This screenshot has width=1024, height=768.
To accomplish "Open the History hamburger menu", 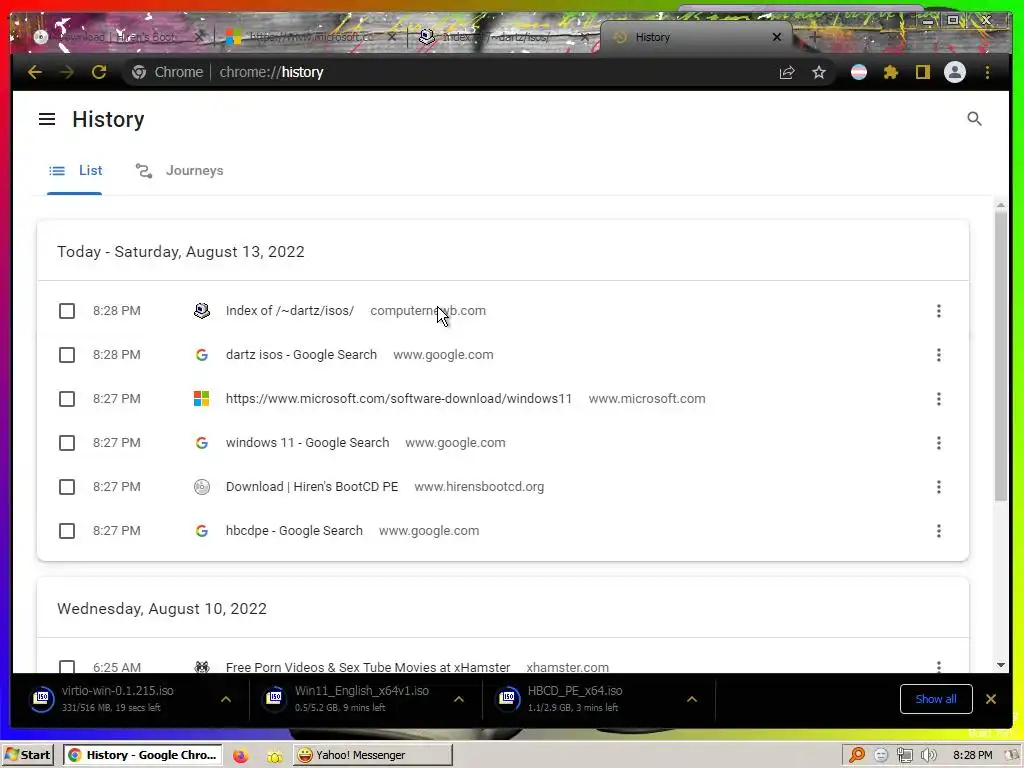I will coord(47,120).
